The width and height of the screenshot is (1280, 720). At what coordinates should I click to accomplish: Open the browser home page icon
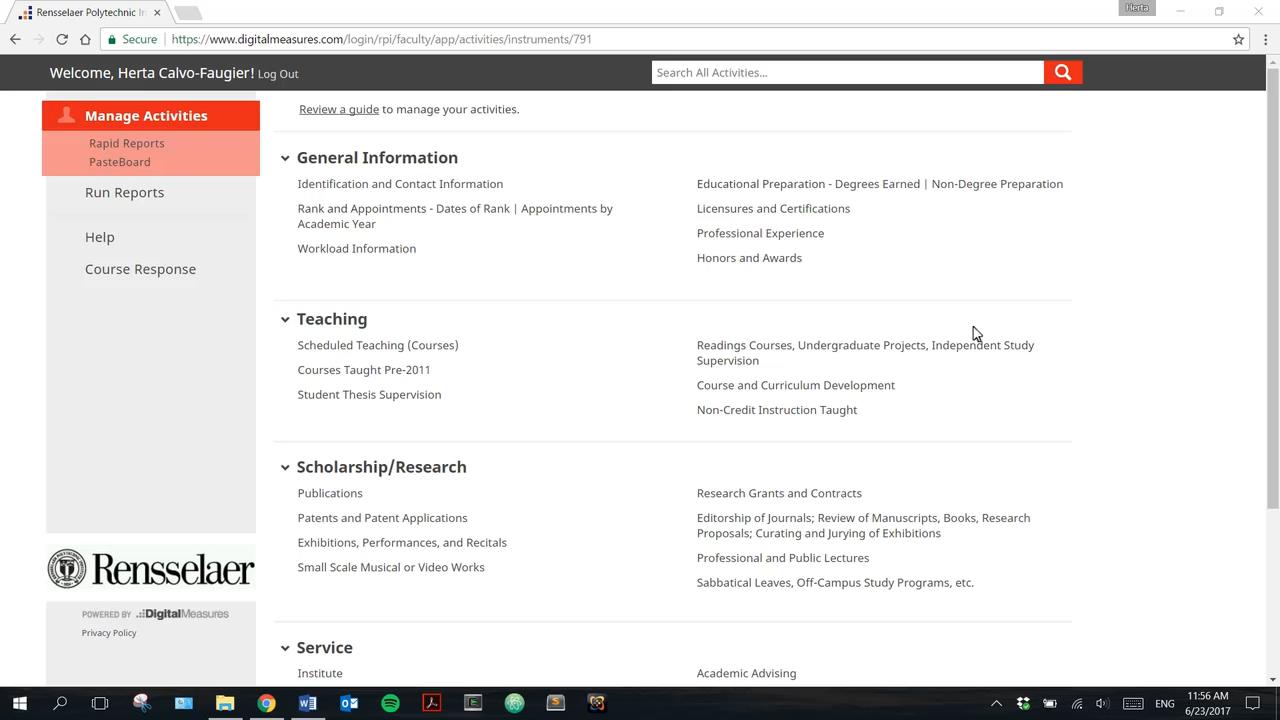click(x=85, y=39)
